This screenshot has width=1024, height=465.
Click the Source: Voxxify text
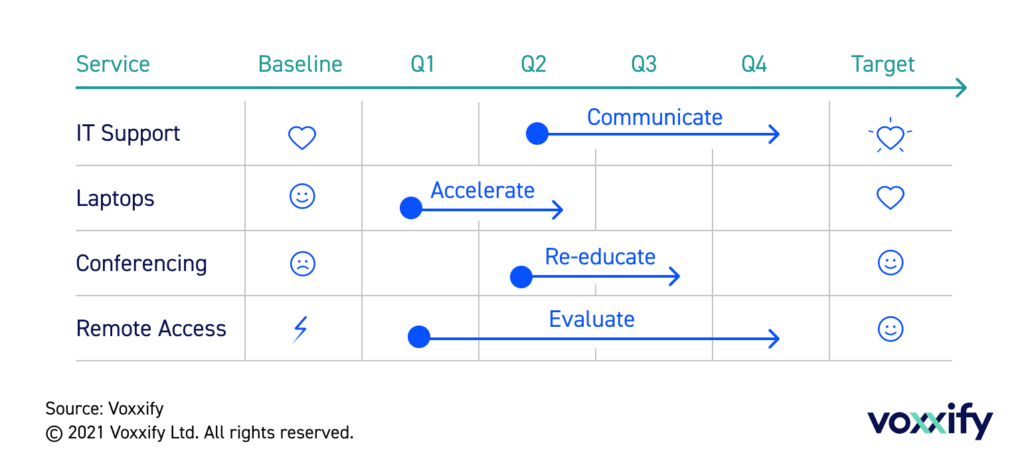[x=104, y=409]
